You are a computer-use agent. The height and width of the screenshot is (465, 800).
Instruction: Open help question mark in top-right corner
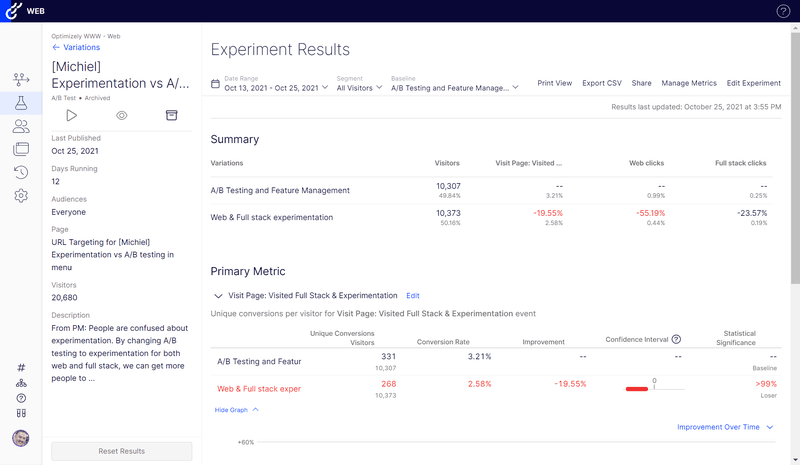[783, 11]
